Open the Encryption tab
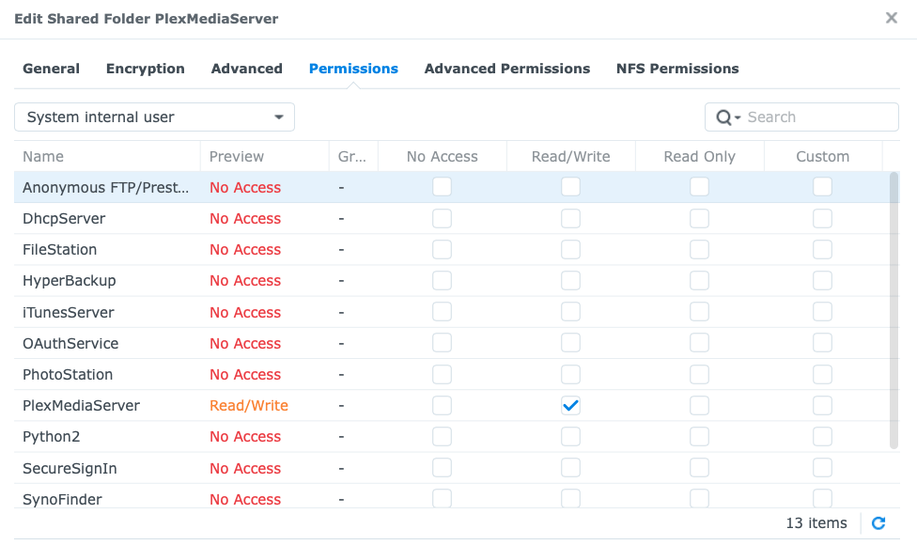The image size is (917, 545). 145,69
